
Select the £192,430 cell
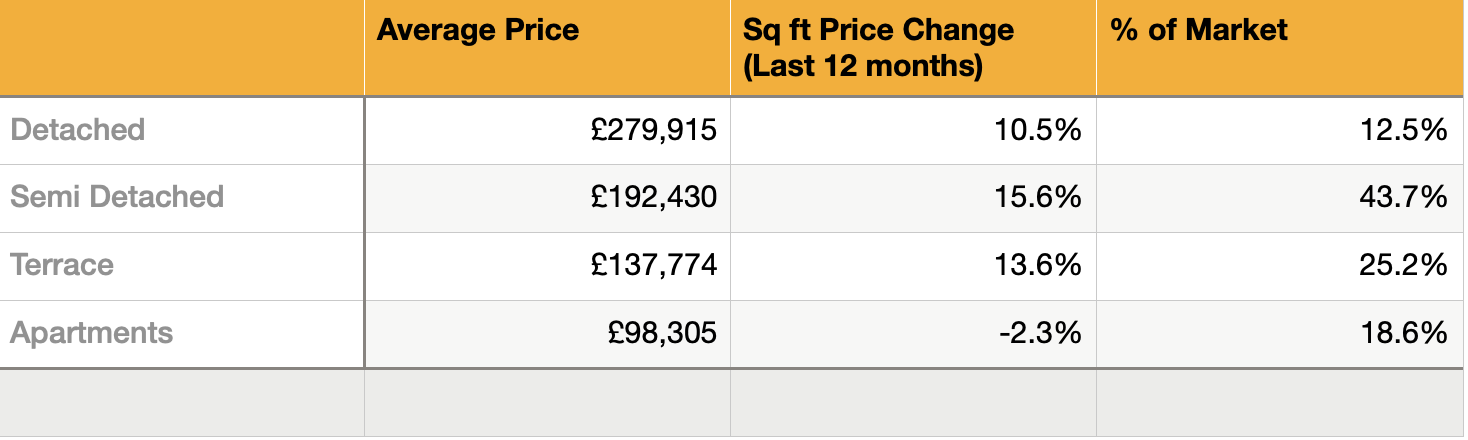pyautogui.click(x=547, y=198)
